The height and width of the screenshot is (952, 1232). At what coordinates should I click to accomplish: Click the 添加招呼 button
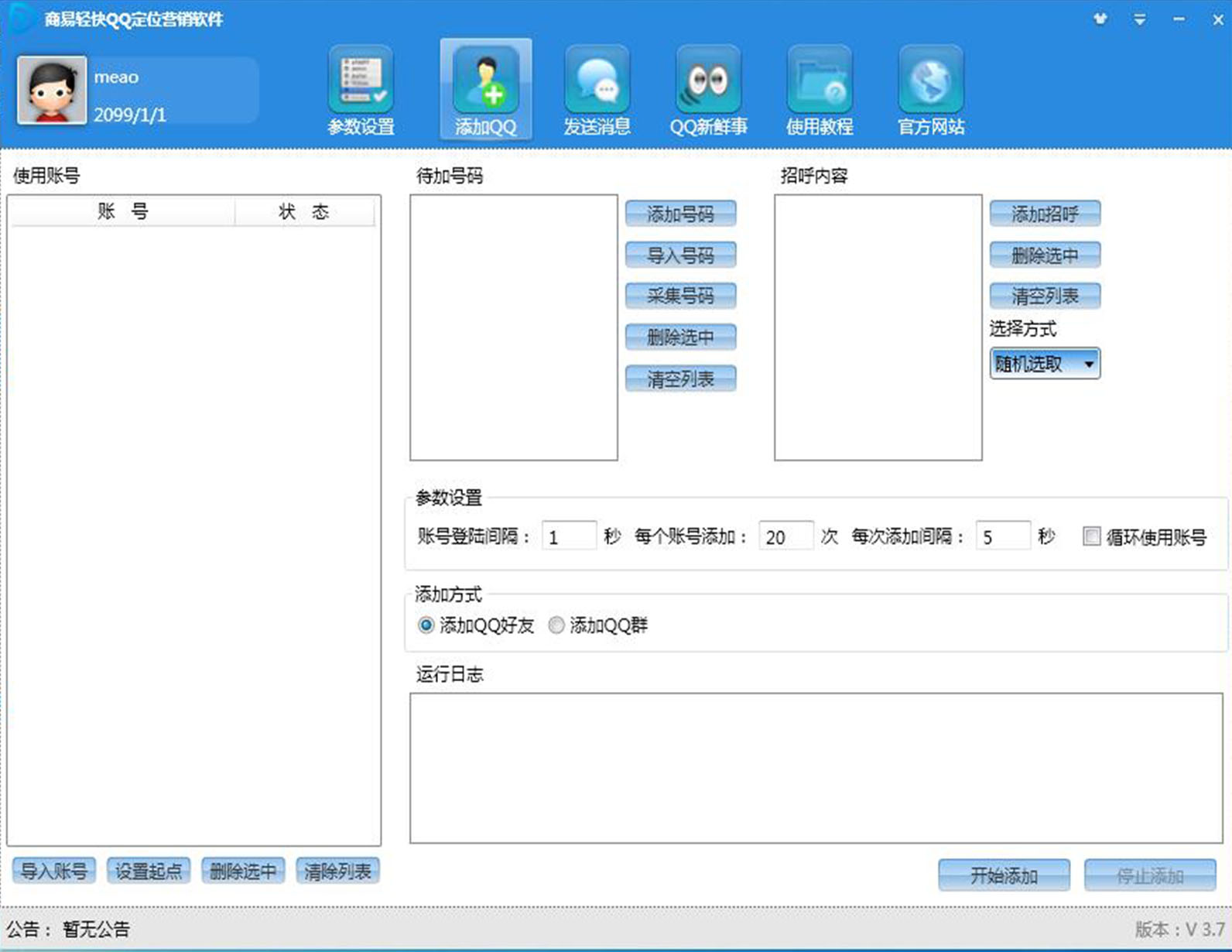(1045, 214)
